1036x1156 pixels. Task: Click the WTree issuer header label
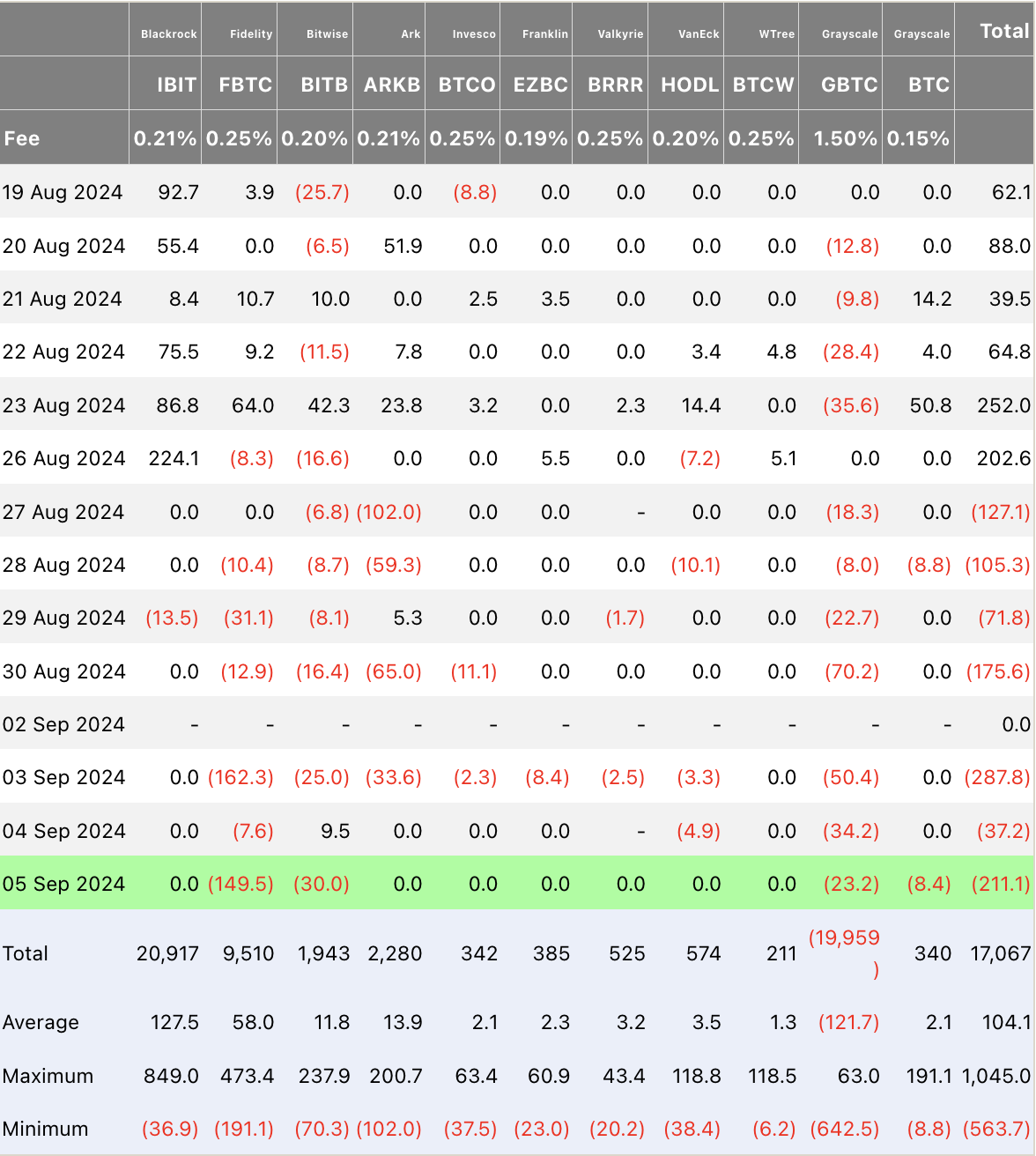tap(777, 34)
